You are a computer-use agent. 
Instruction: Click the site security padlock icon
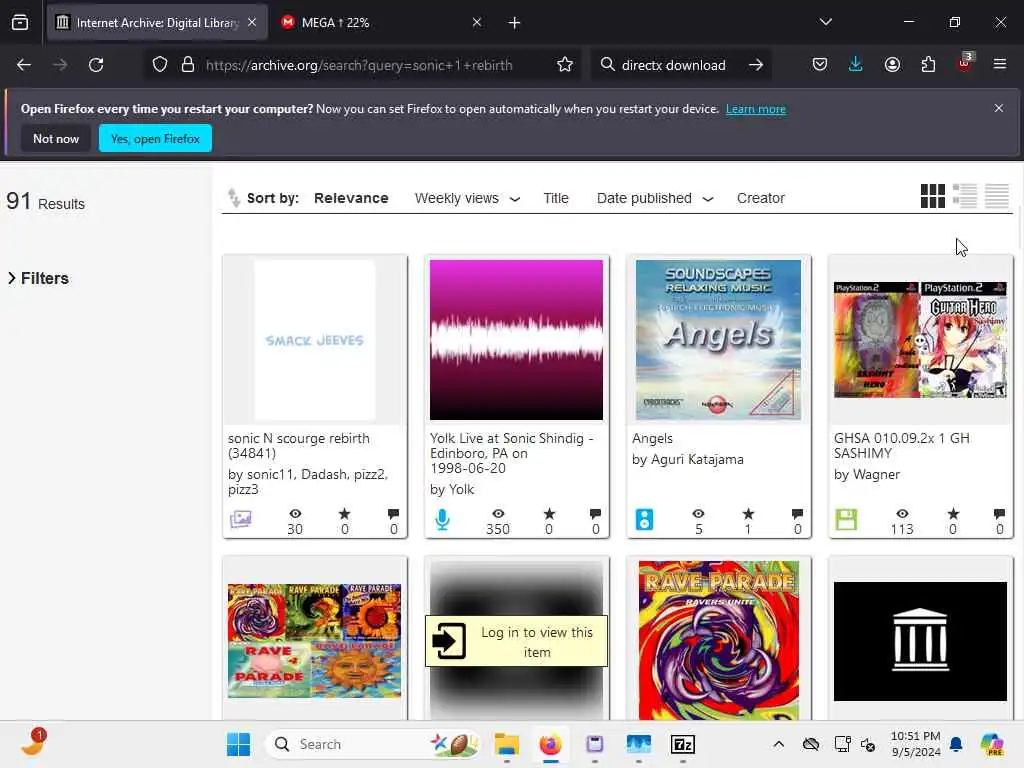tap(188, 65)
